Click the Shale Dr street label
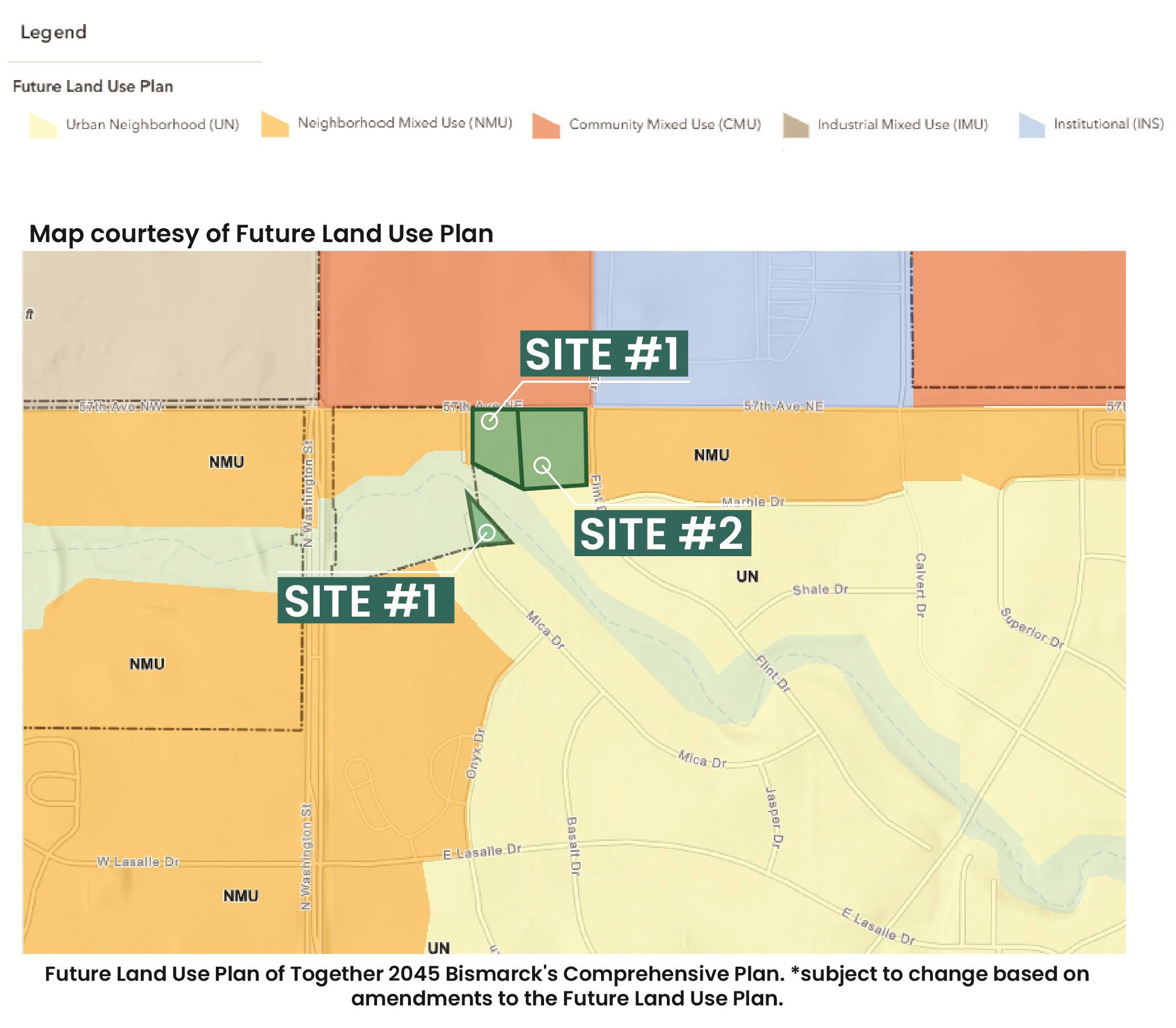This screenshot has width=1176, height=1028. pyautogui.click(x=820, y=589)
